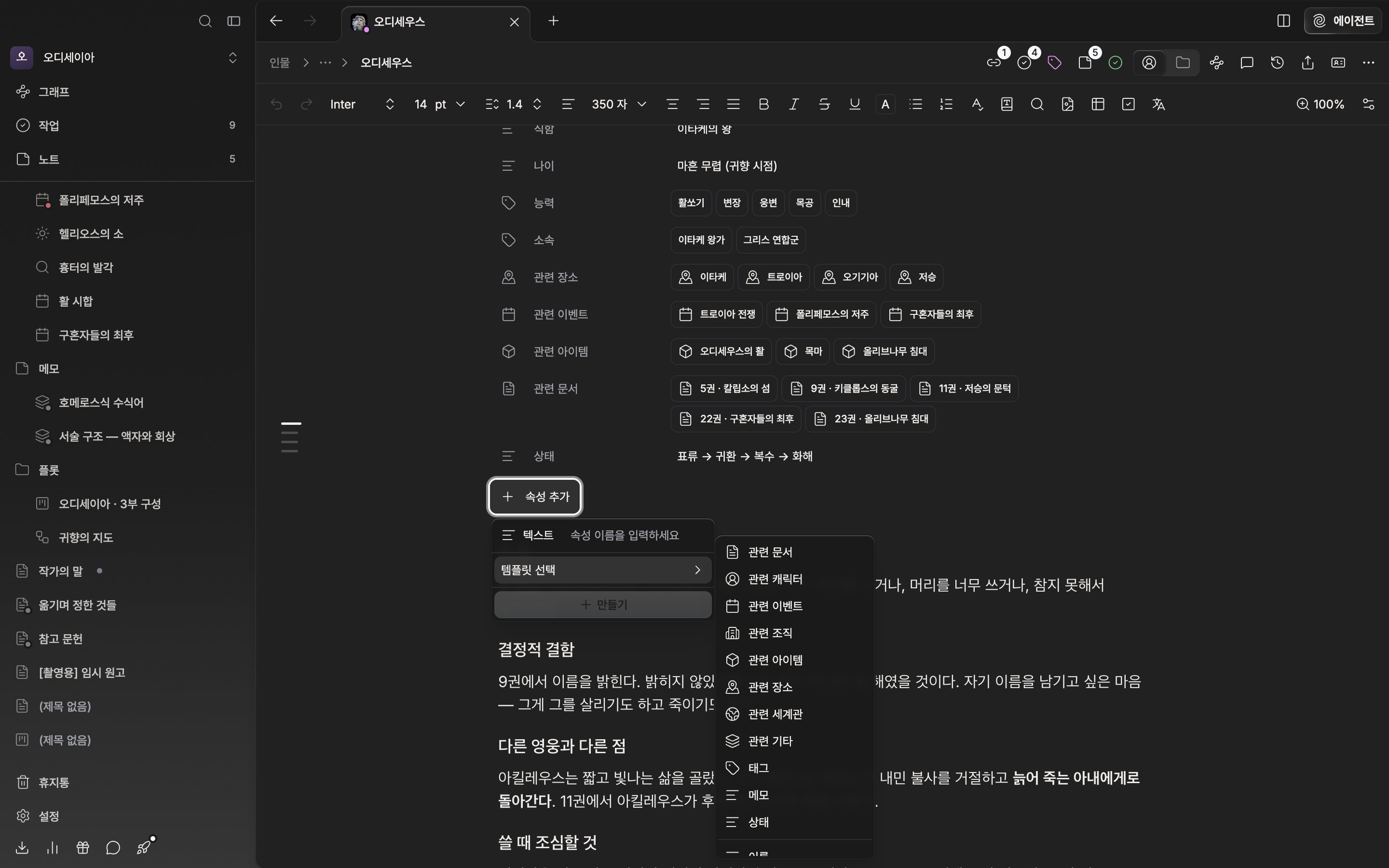The image size is (1389, 868).
Task: Open version history icon
Action: pos(1277,63)
